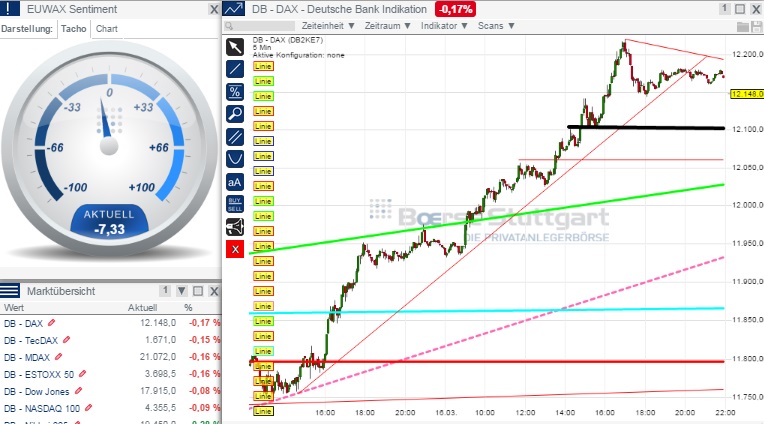The image size is (764, 424).
Task: Maximize the DB - DAX chart window
Action: (x=740, y=9)
